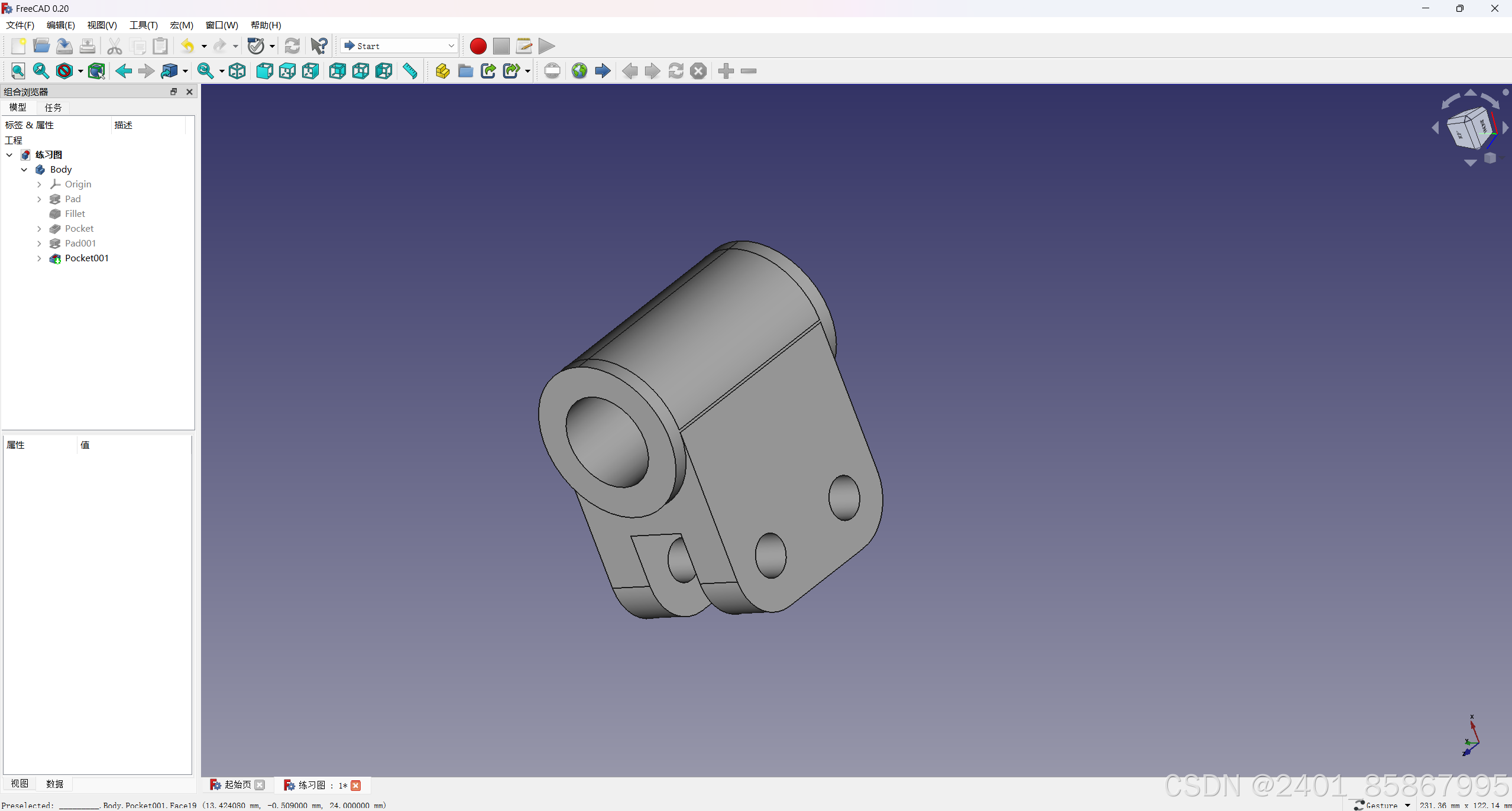Click the Bounding box selection icon
The height and width of the screenshot is (811, 1512).
point(96,71)
